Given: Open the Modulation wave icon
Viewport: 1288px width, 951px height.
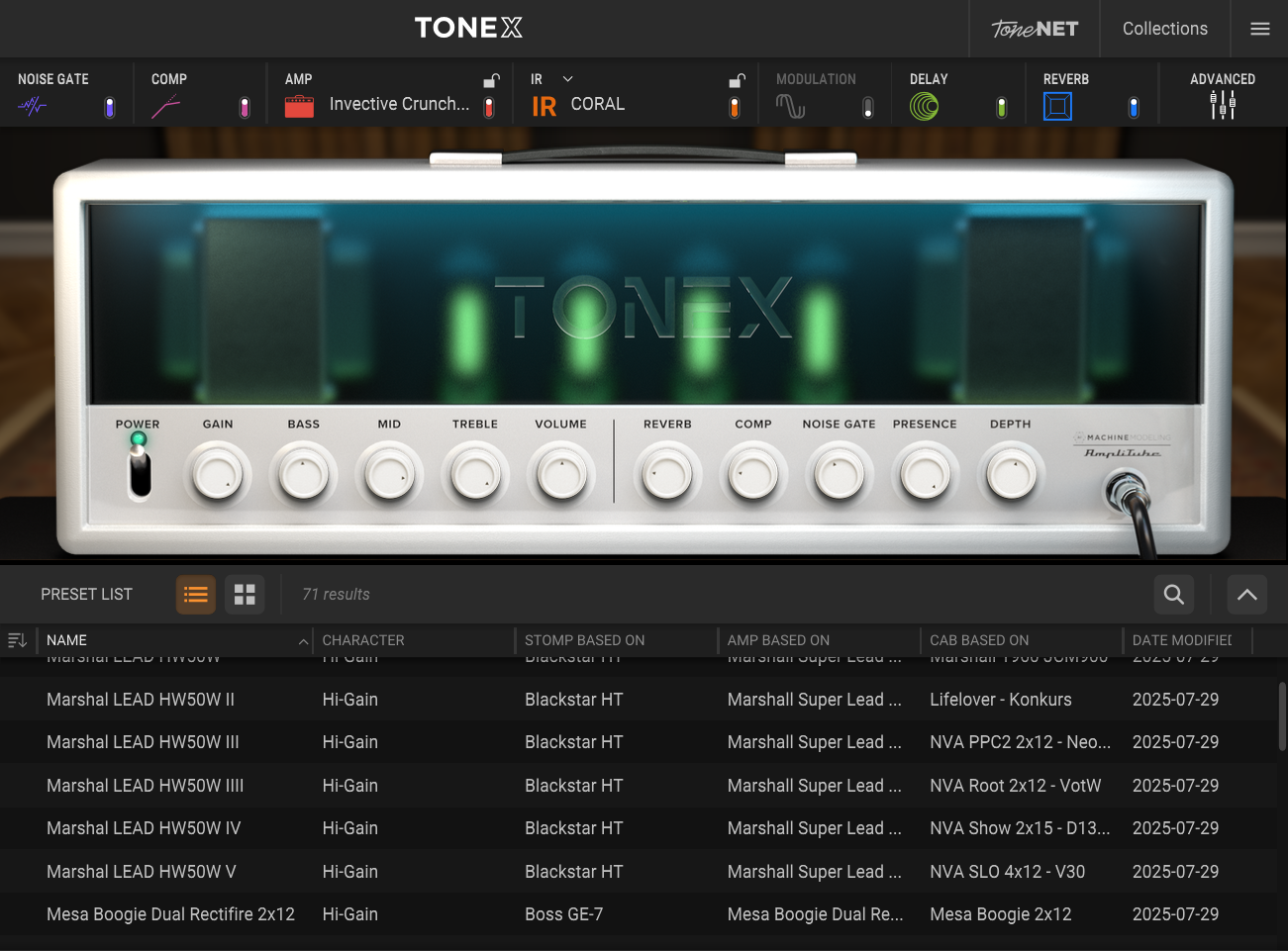Looking at the screenshot, I should [x=790, y=106].
